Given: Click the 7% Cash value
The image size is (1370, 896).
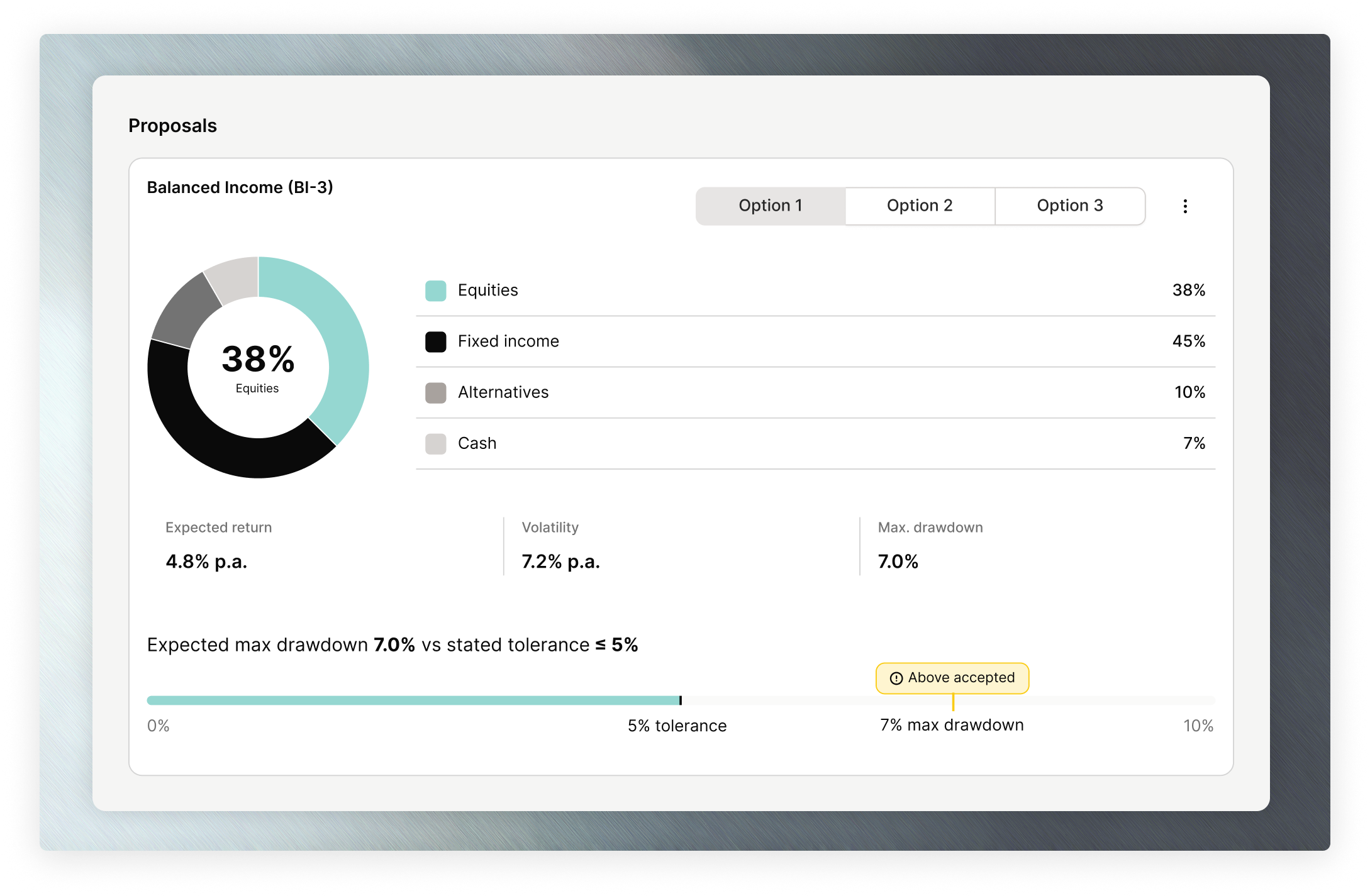Looking at the screenshot, I should point(1194,443).
